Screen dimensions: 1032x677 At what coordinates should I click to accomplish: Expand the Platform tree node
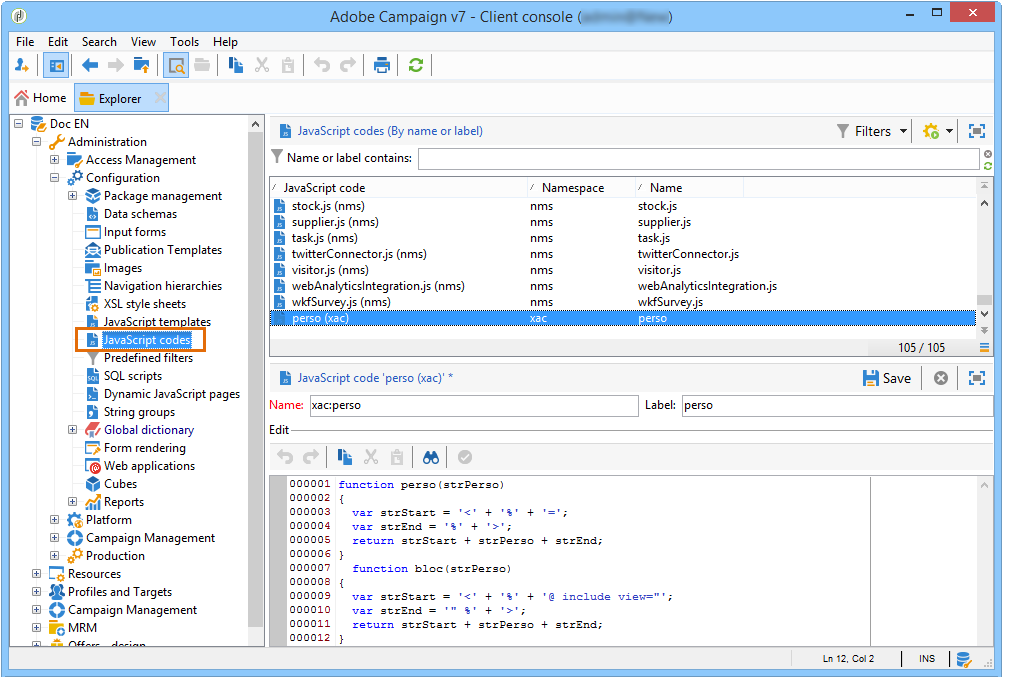pyautogui.click(x=56, y=520)
